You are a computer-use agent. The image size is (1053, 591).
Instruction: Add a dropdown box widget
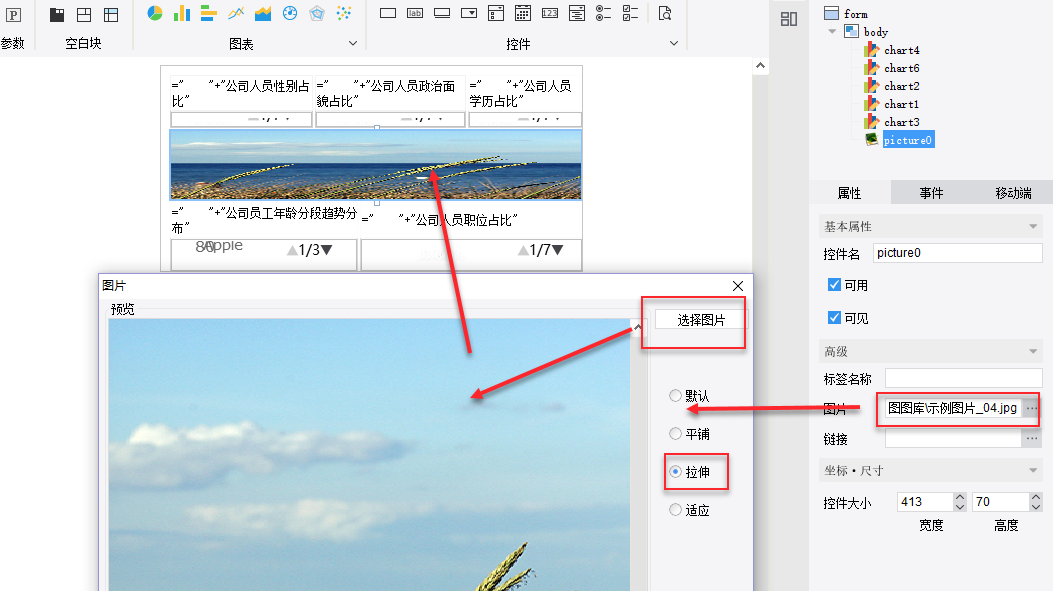469,13
